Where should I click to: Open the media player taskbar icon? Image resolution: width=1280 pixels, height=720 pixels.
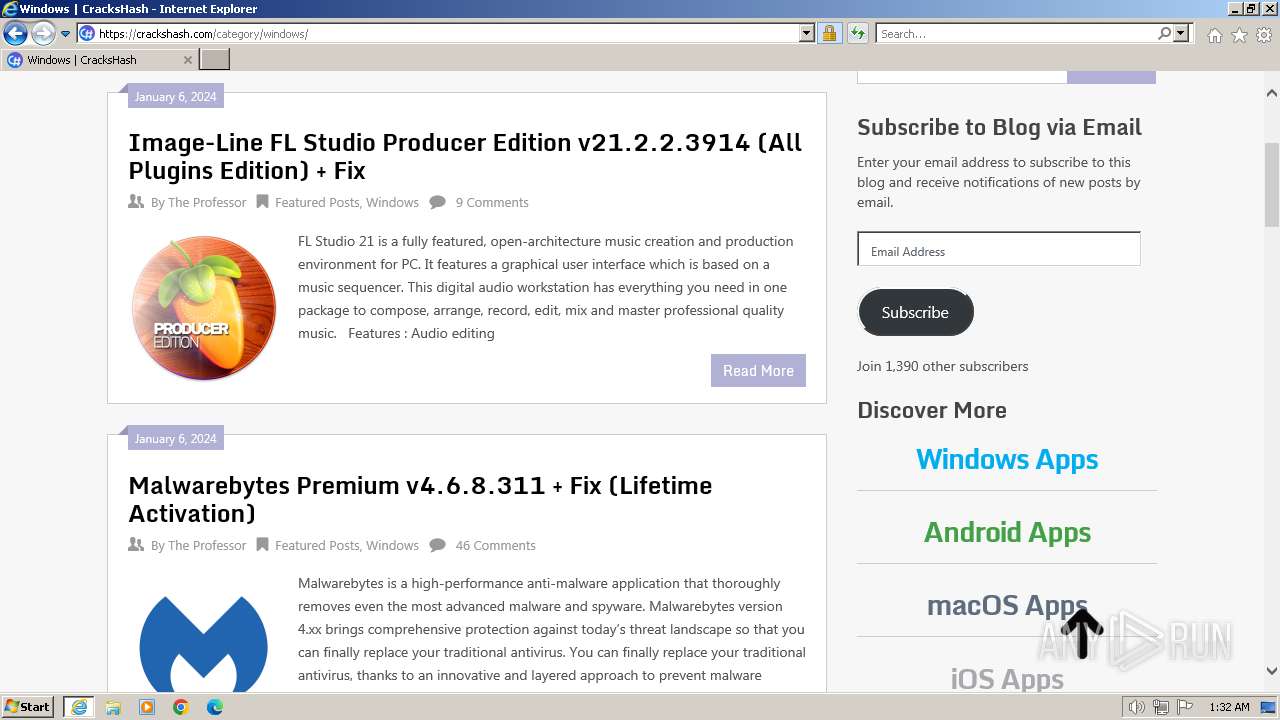[x=147, y=707]
